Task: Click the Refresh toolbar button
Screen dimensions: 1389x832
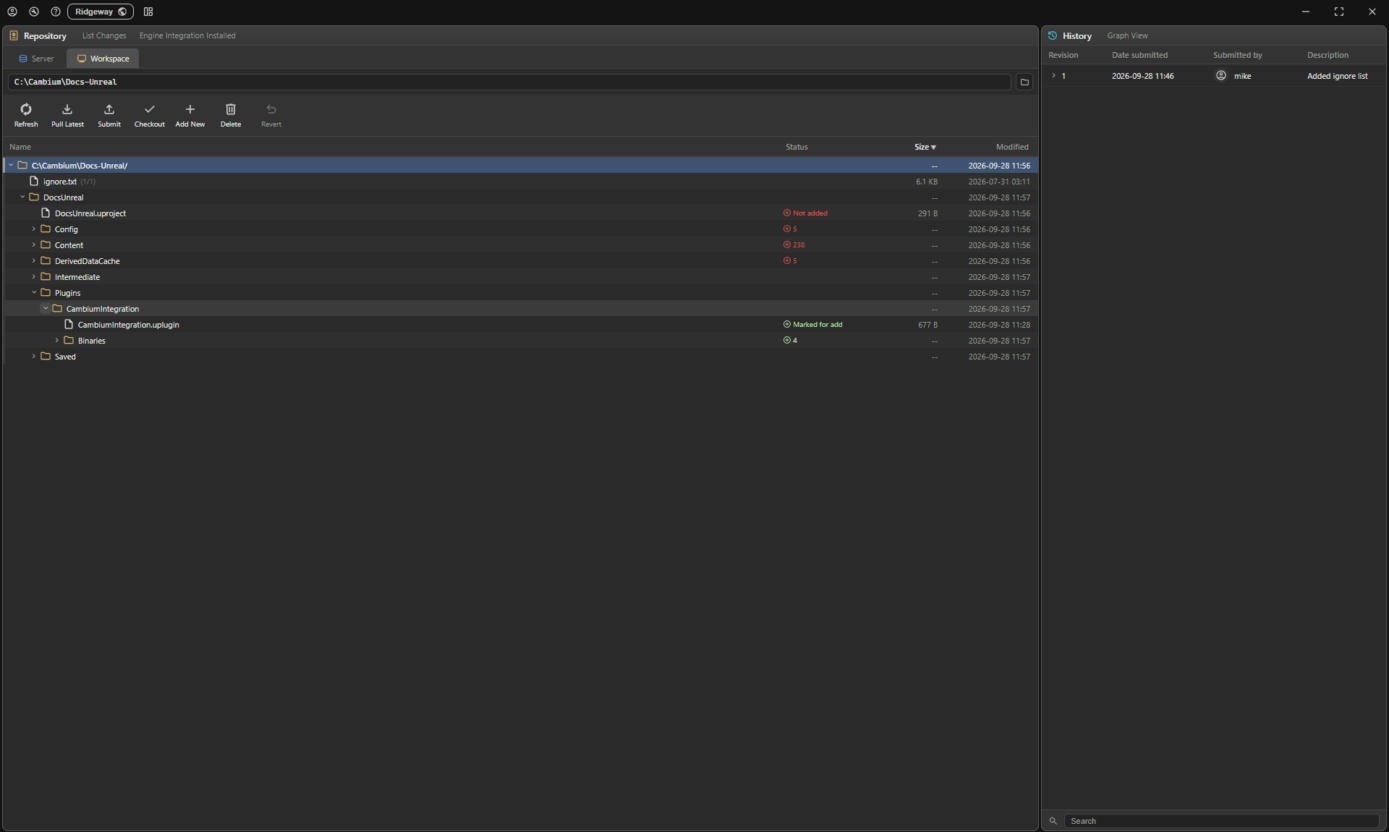Action: (26, 115)
